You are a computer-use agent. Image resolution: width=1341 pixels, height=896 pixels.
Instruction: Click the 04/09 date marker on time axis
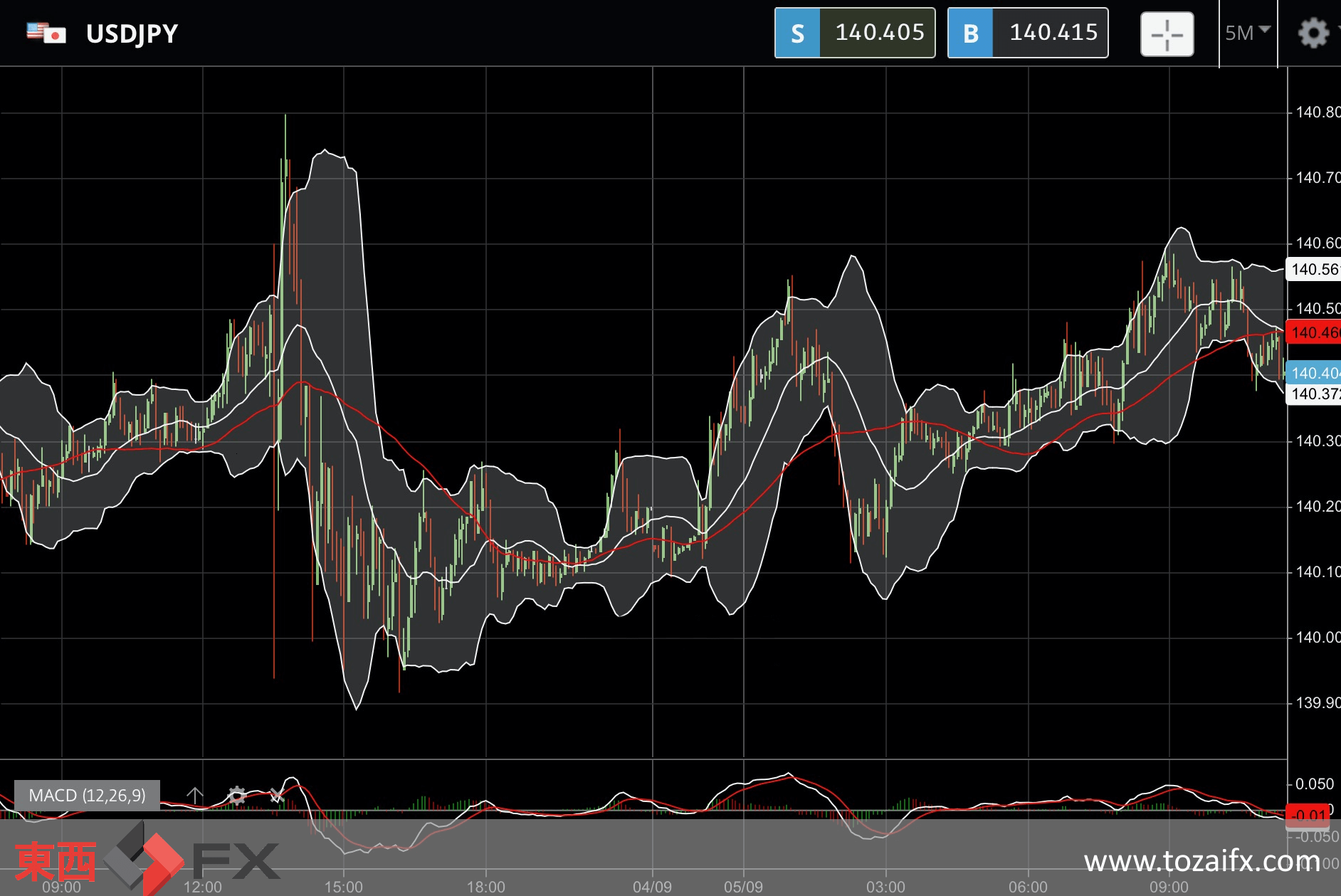click(x=652, y=887)
